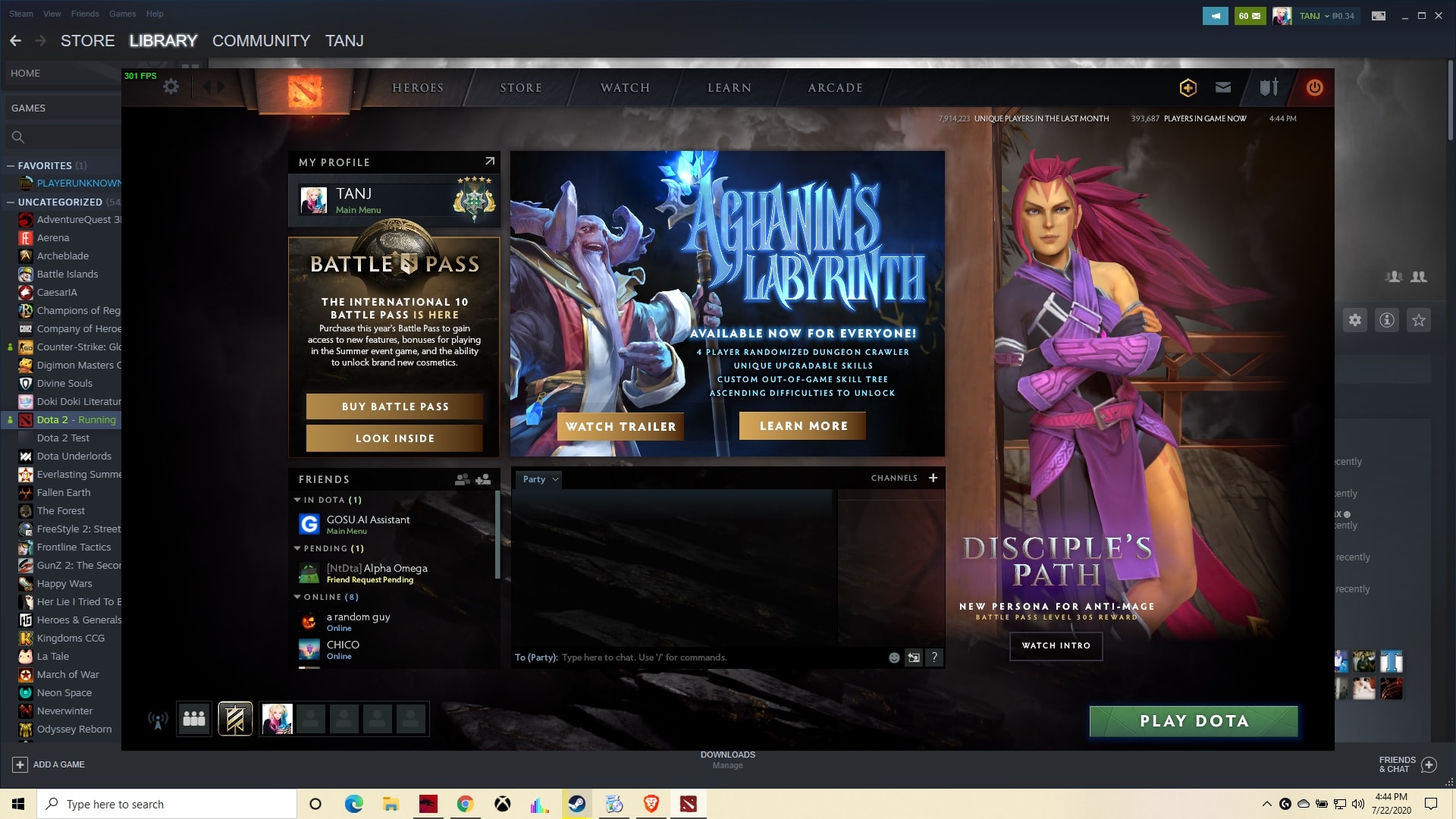This screenshot has height=819, width=1456.
Task: Watch Aghanim's Labyrinth trailer
Action: tap(620, 426)
